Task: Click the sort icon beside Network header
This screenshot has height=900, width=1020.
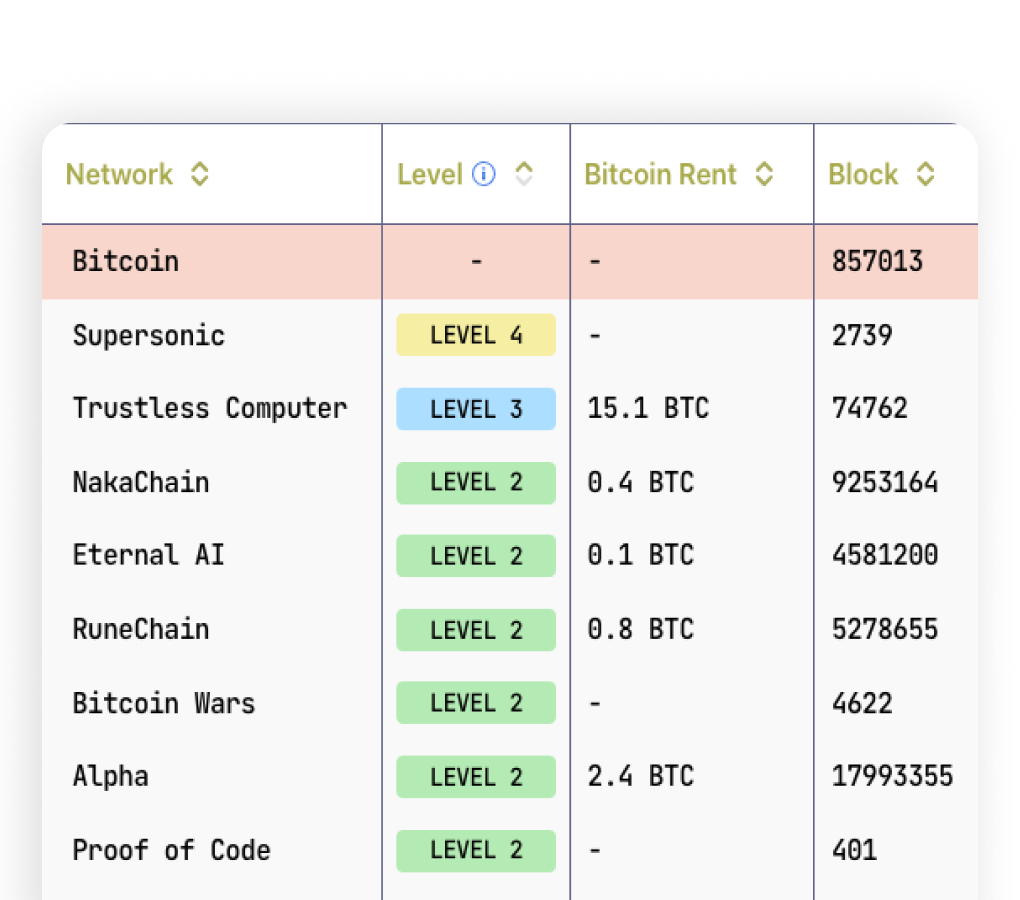Action: tap(201, 174)
